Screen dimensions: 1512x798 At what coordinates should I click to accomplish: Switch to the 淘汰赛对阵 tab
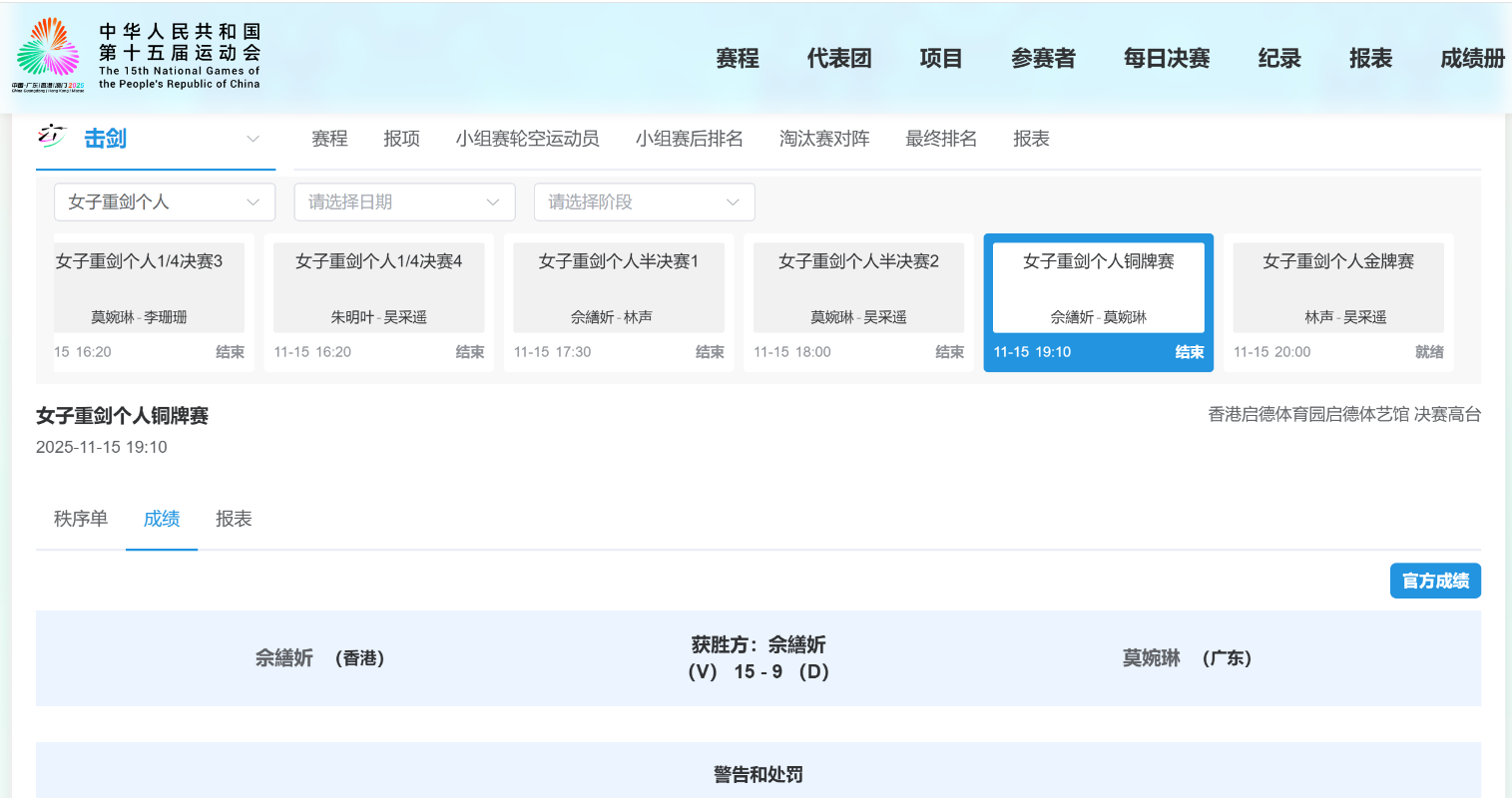click(x=823, y=139)
